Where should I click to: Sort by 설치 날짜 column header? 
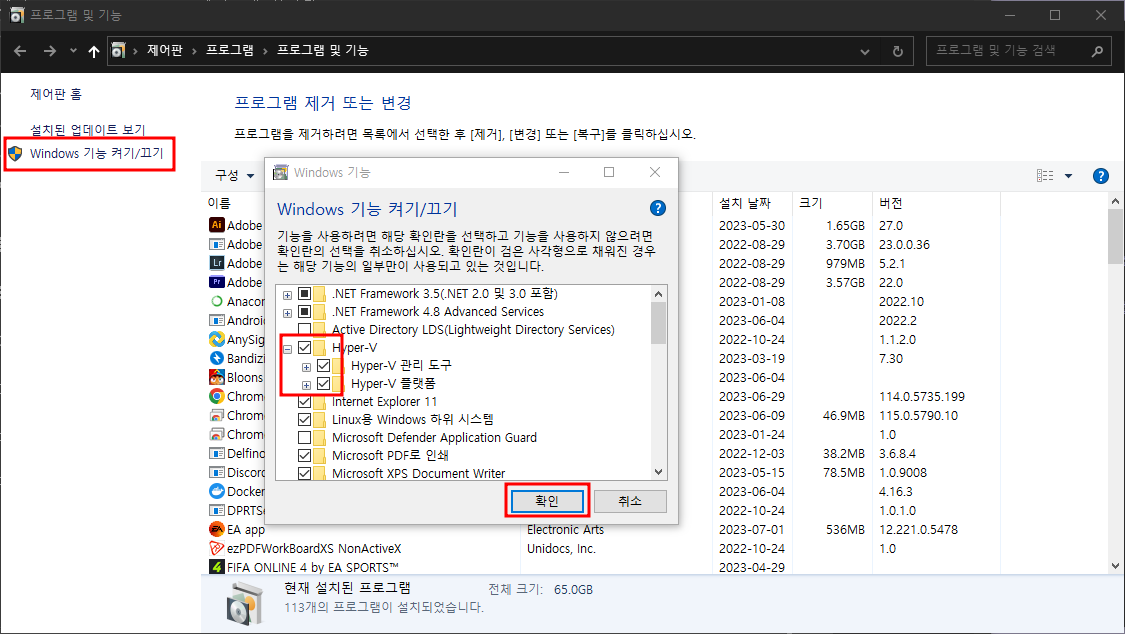[745, 203]
